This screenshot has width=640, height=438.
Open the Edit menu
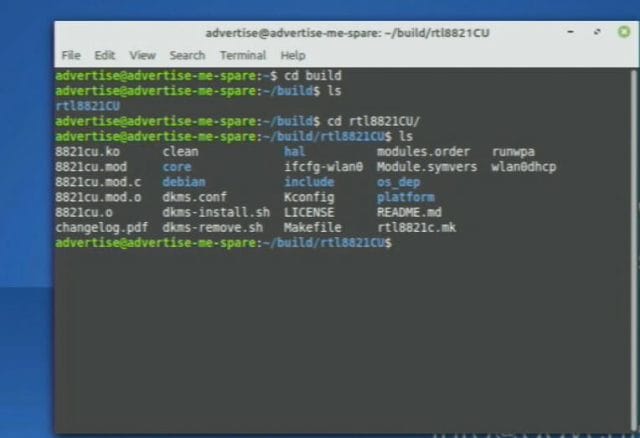point(104,55)
